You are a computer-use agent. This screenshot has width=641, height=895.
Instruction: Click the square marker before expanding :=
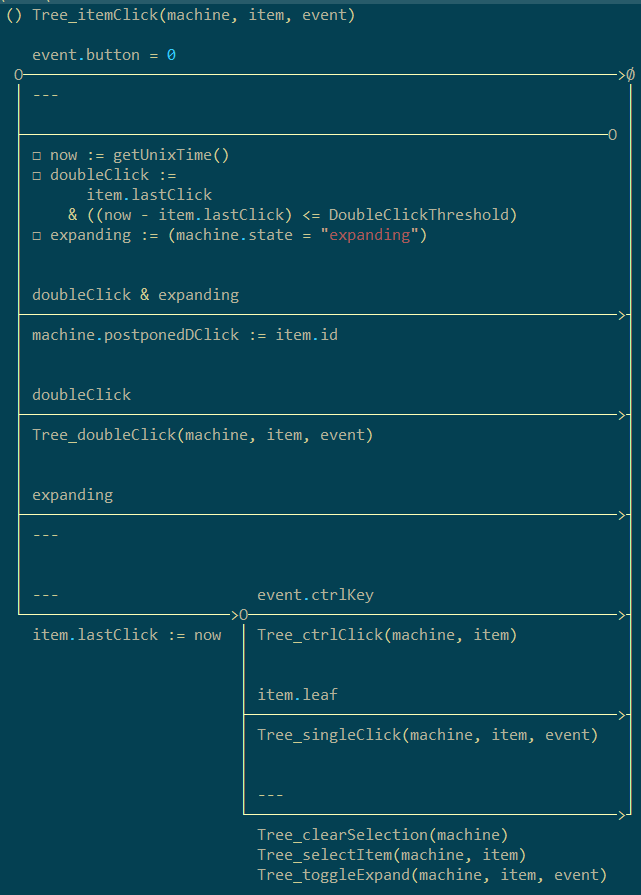coord(37,235)
